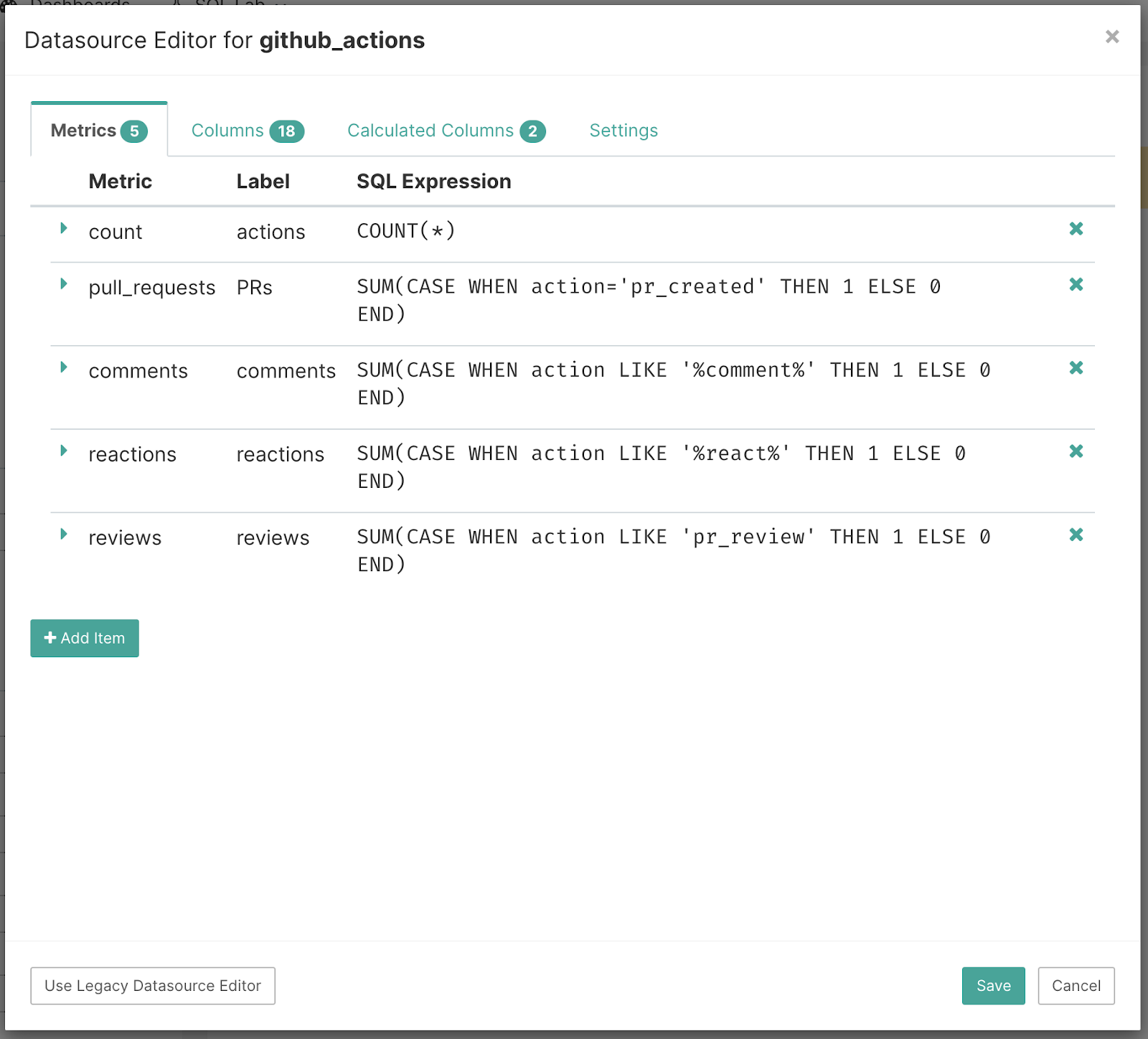Cancel editing the datasource
This screenshot has width=1148, height=1039.
(x=1076, y=986)
